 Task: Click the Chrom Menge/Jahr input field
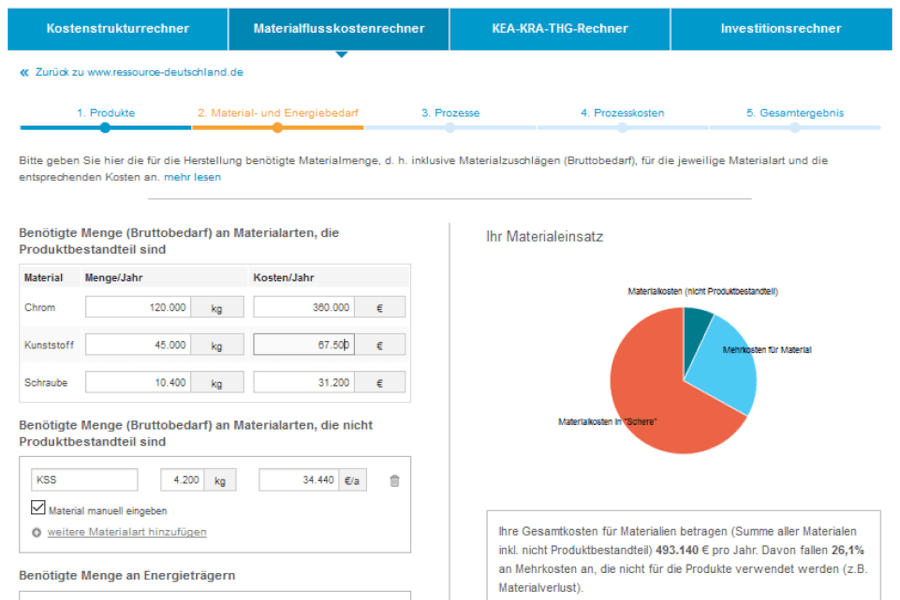(x=138, y=308)
